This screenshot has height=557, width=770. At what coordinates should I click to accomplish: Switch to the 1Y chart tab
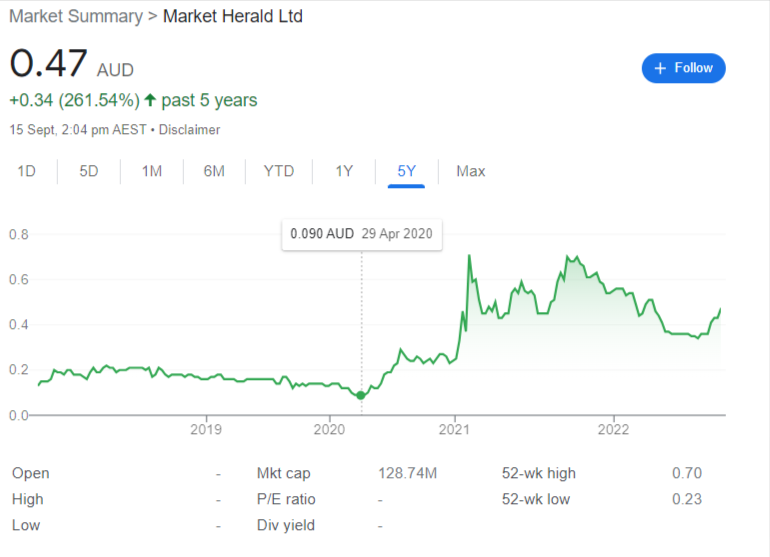[x=344, y=171]
